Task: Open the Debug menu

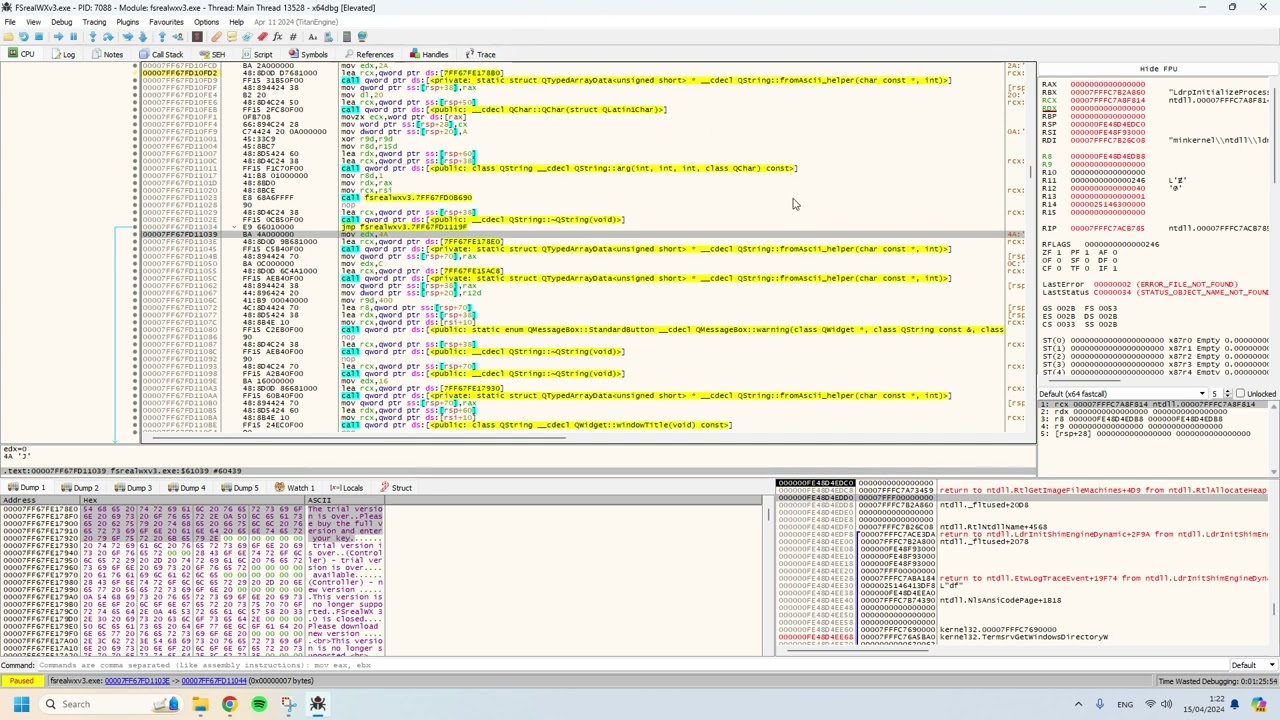Action: pos(61,22)
